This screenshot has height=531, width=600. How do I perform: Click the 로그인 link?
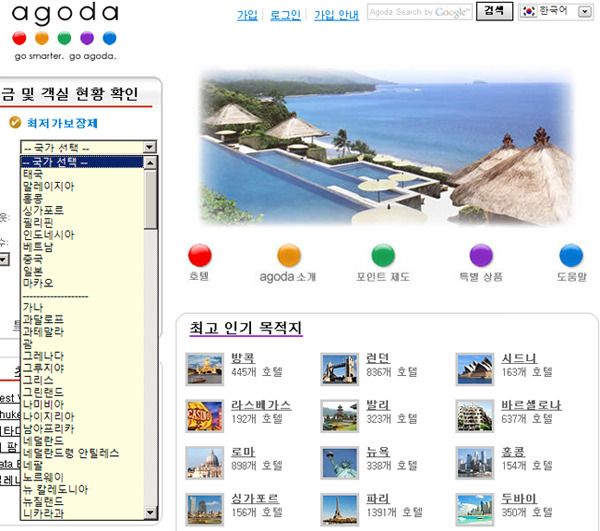pyautogui.click(x=285, y=15)
